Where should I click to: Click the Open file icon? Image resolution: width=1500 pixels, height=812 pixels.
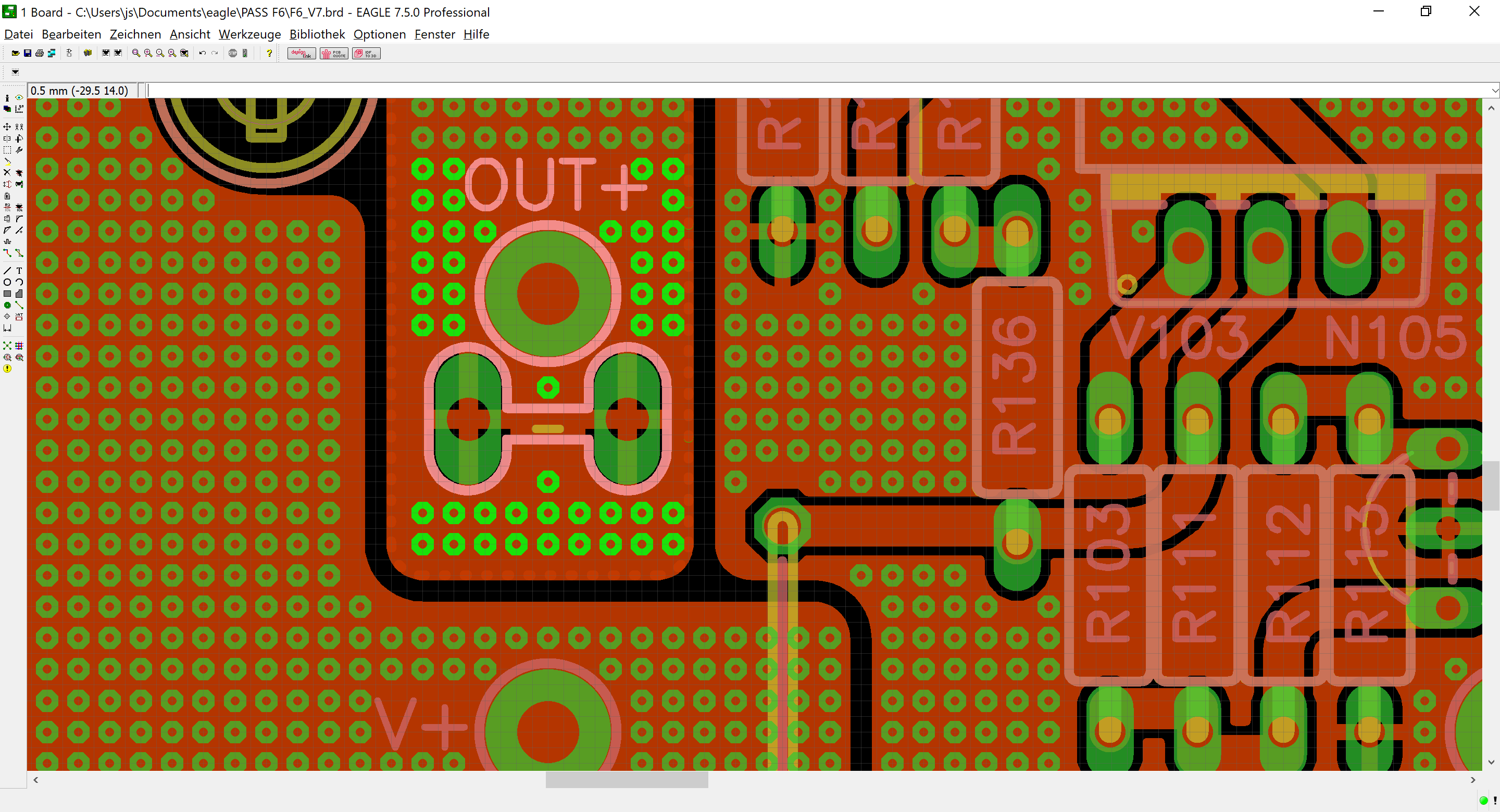16,54
